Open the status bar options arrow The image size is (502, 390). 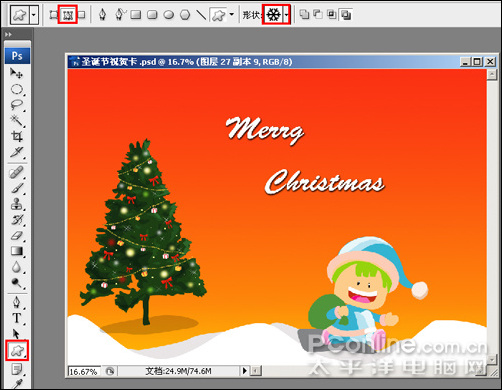click(245, 371)
